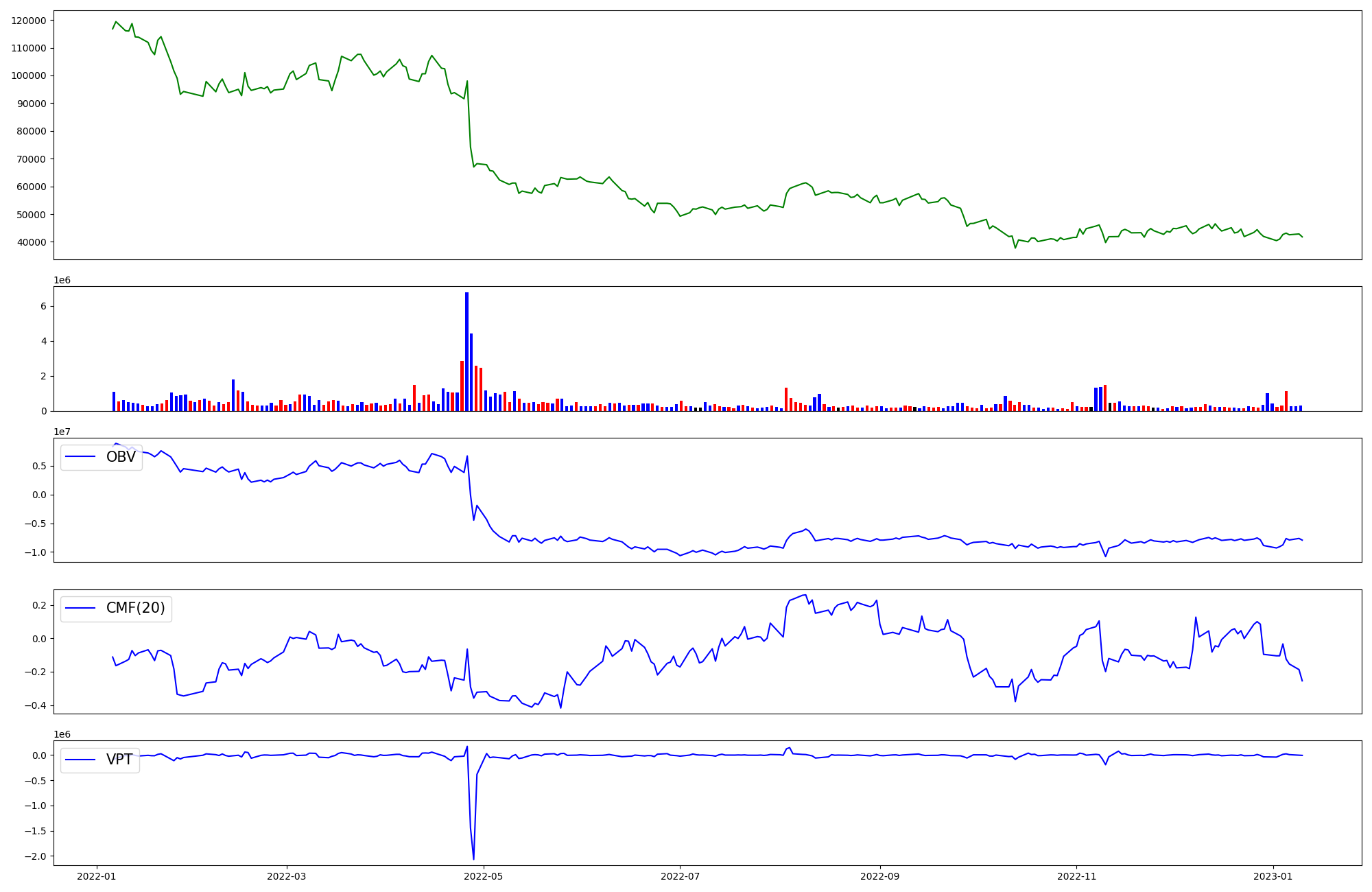The height and width of the screenshot is (892, 1372).
Task: Click the 2022-05 x-axis tick label
Action: (x=484, y=876)
